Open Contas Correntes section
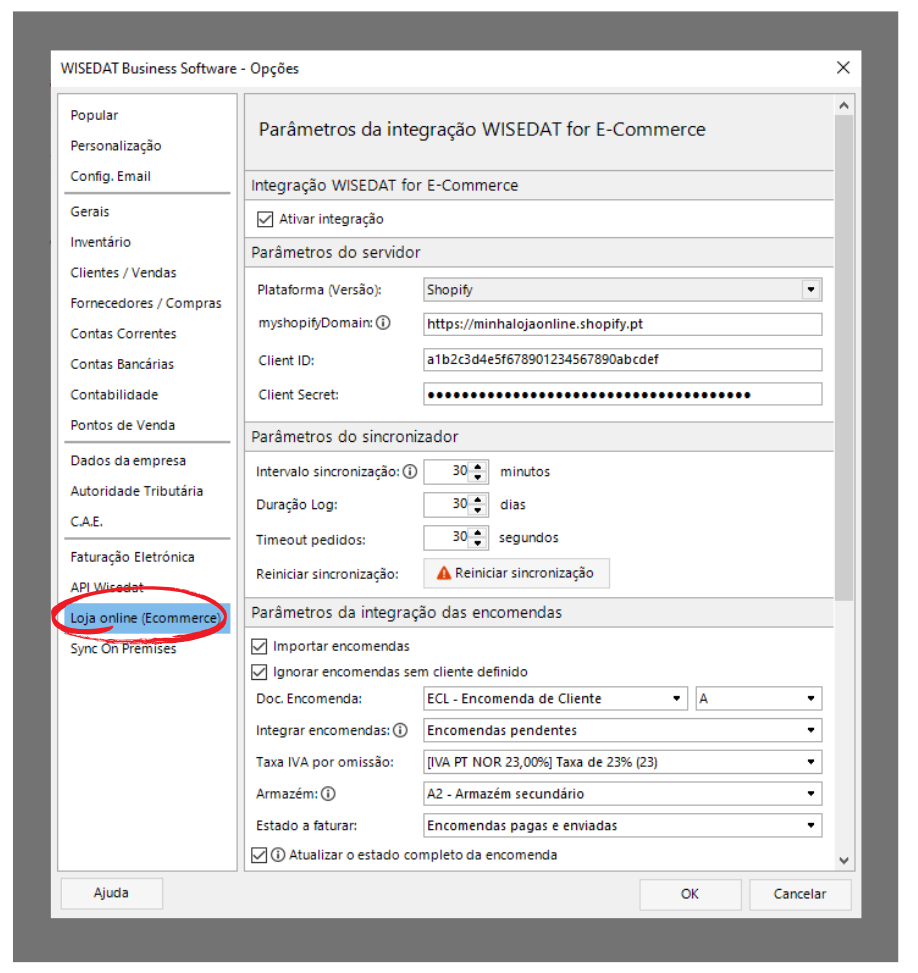 click(124, 334)
